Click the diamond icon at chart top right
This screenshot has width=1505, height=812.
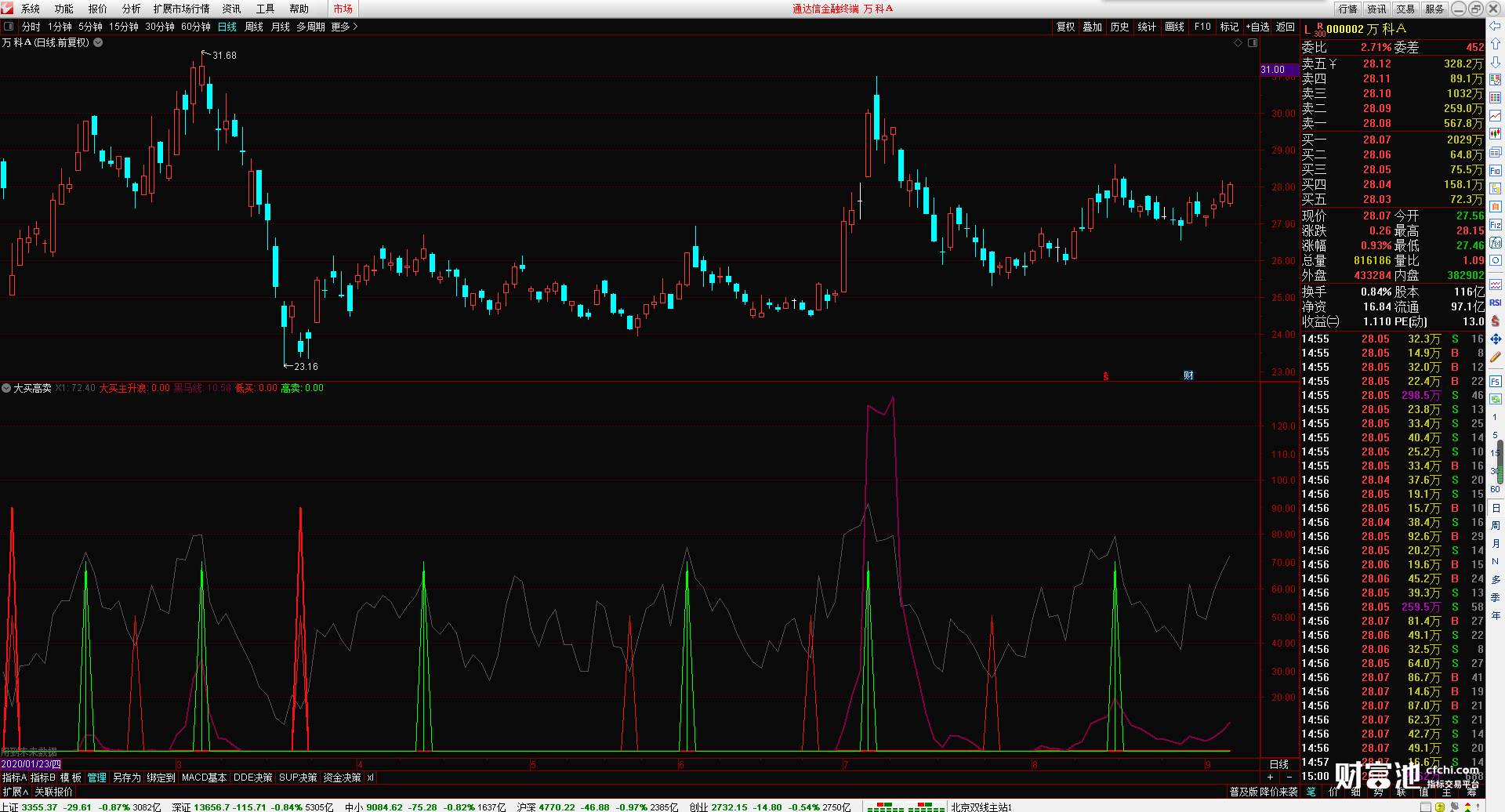pyautogui.click(x=1238, y=43)
